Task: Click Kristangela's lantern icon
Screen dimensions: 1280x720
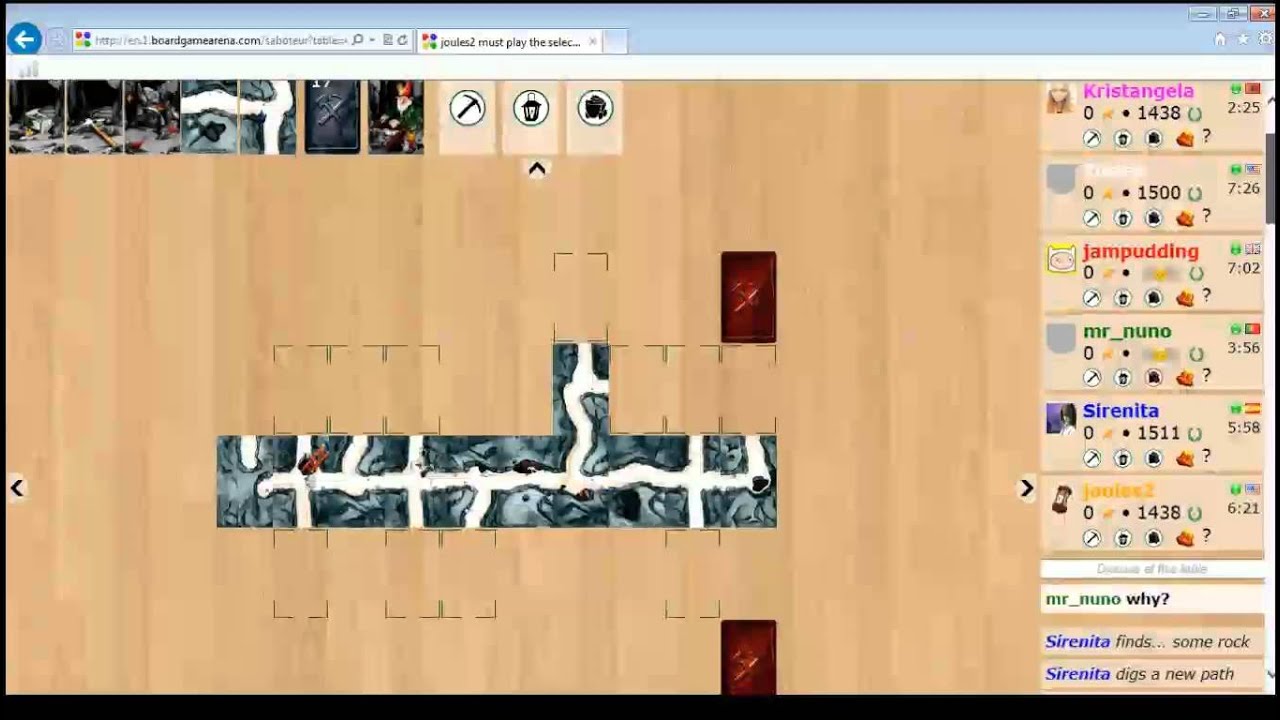Action: [1123, 138]
